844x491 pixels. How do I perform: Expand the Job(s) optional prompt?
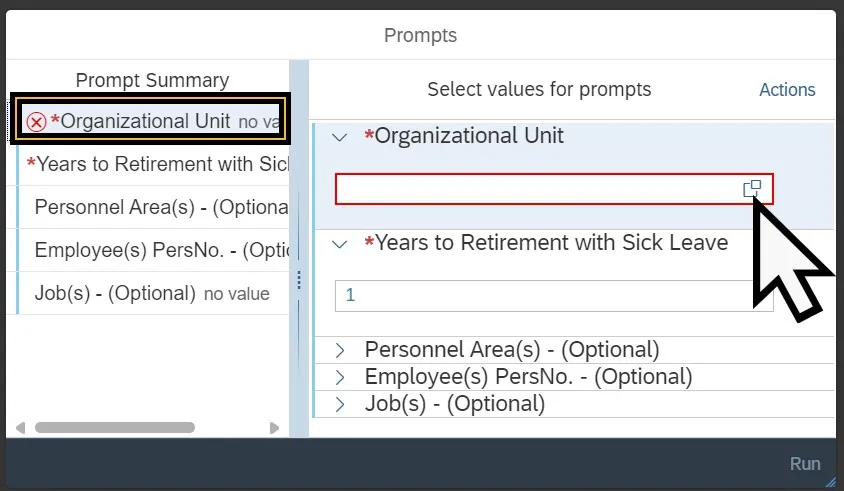click(x=340, y=404)
